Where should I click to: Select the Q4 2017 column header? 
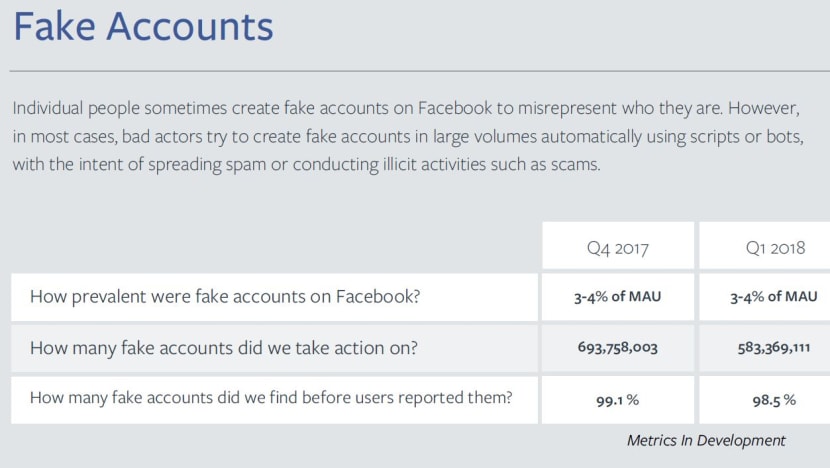click(x=618, y=246)
